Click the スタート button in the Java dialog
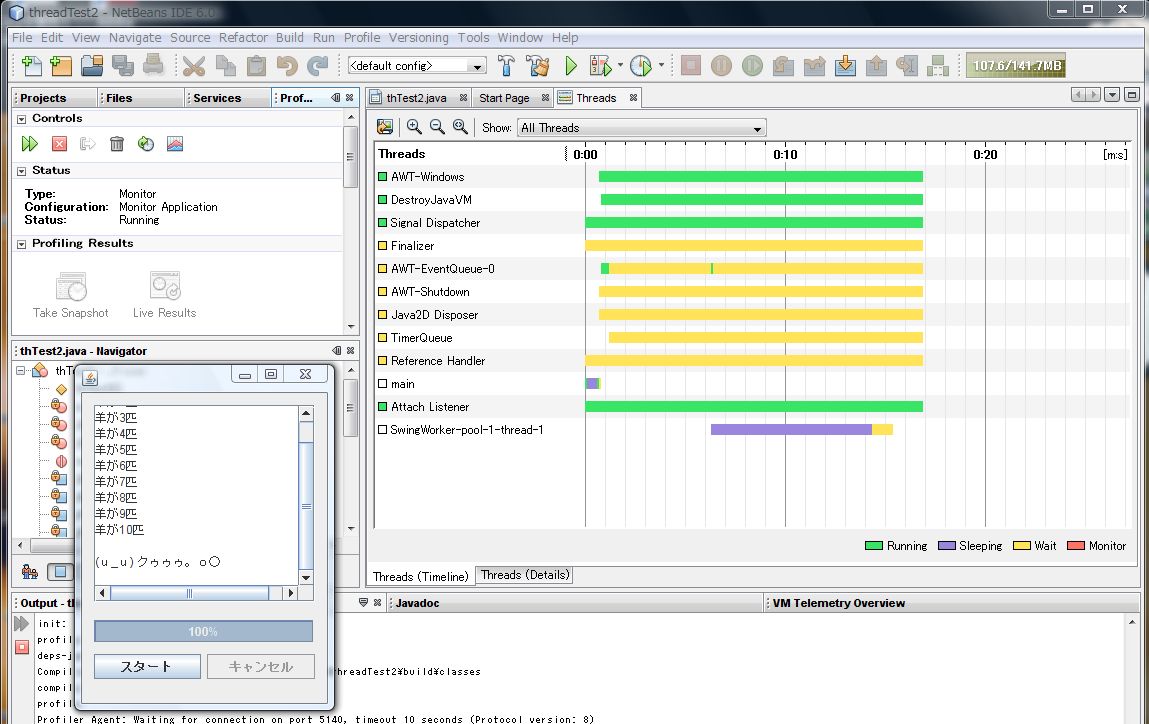The width and height of the screenshot is (1149, 724). 147,666
